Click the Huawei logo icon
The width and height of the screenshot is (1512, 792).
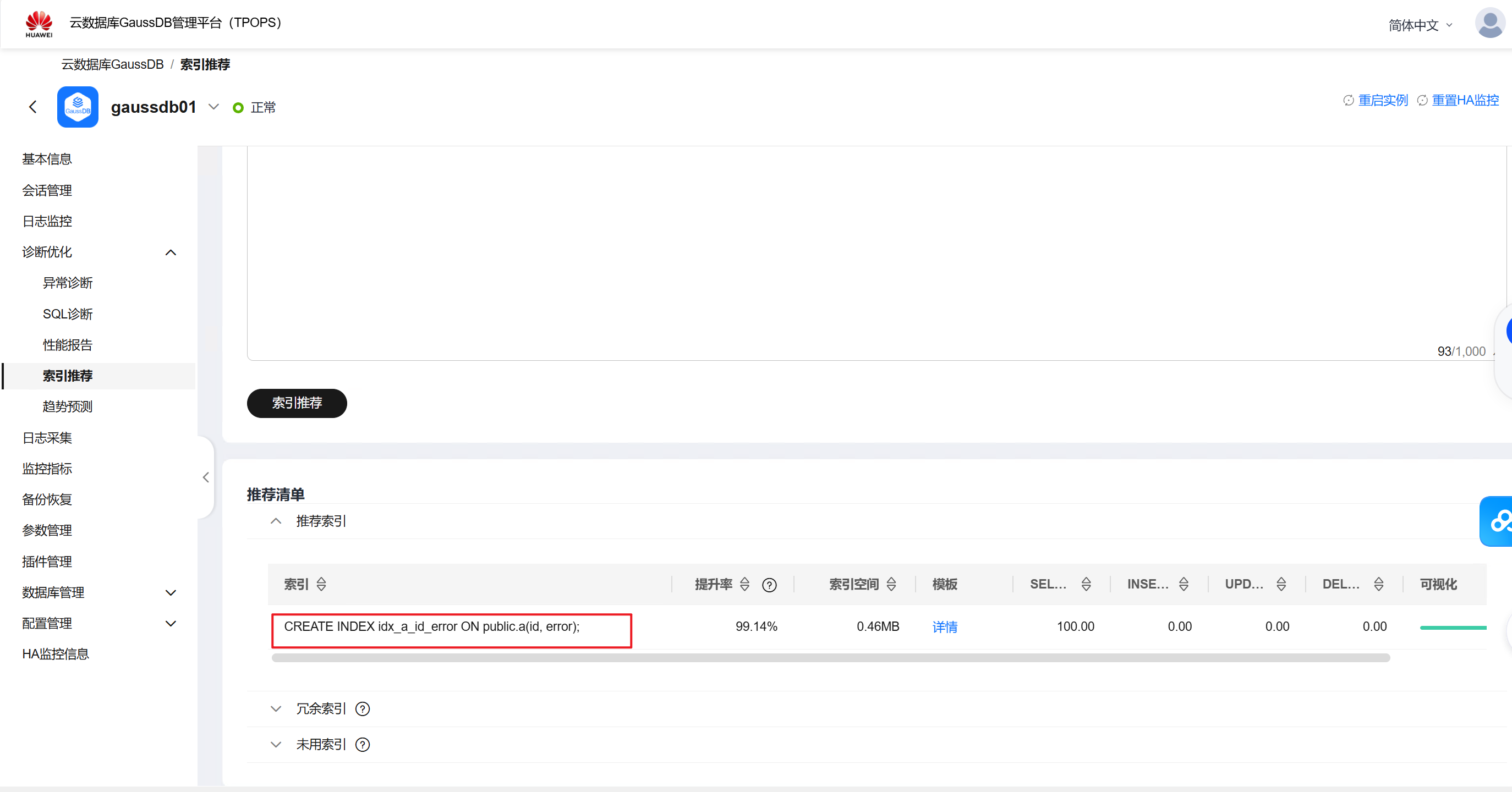point(39,24)
